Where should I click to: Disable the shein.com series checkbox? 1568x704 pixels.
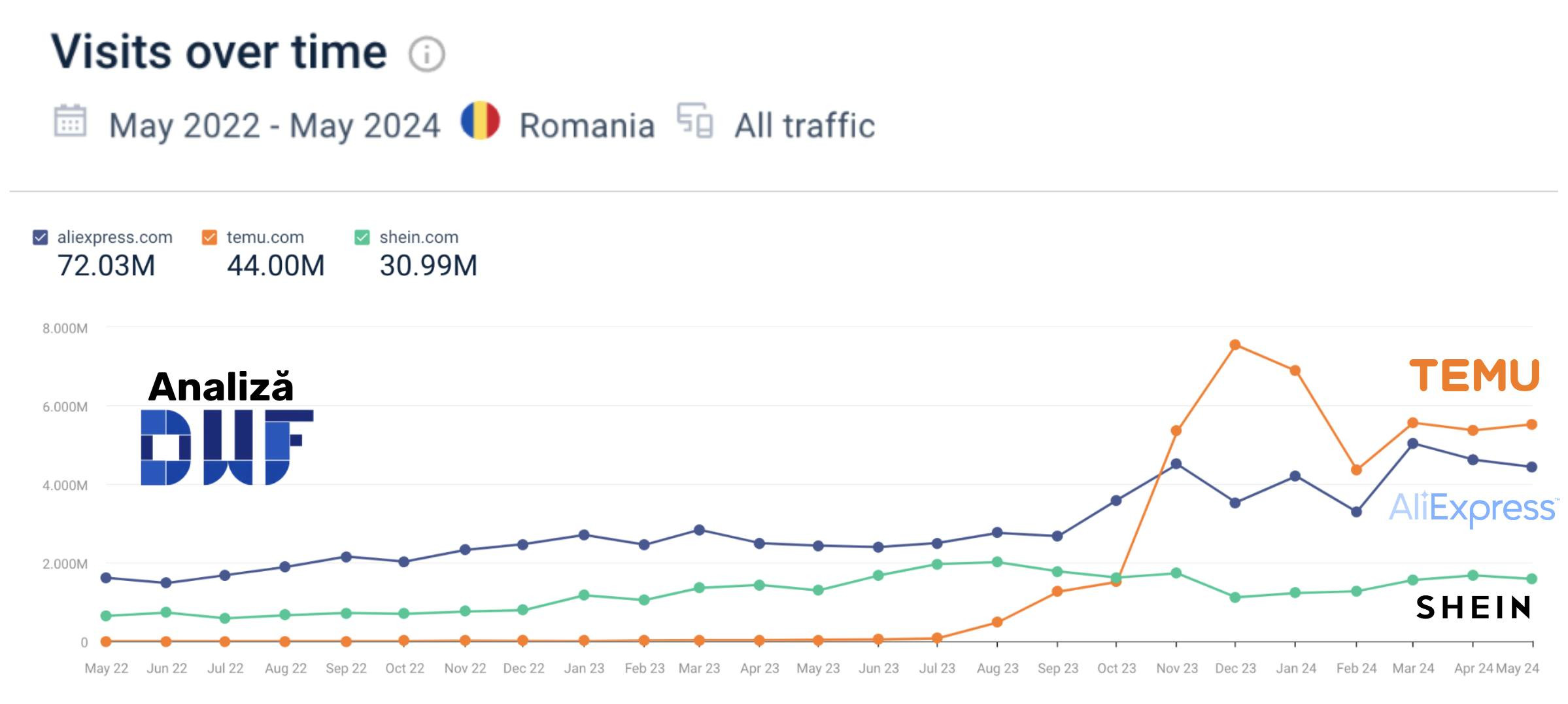362,238
